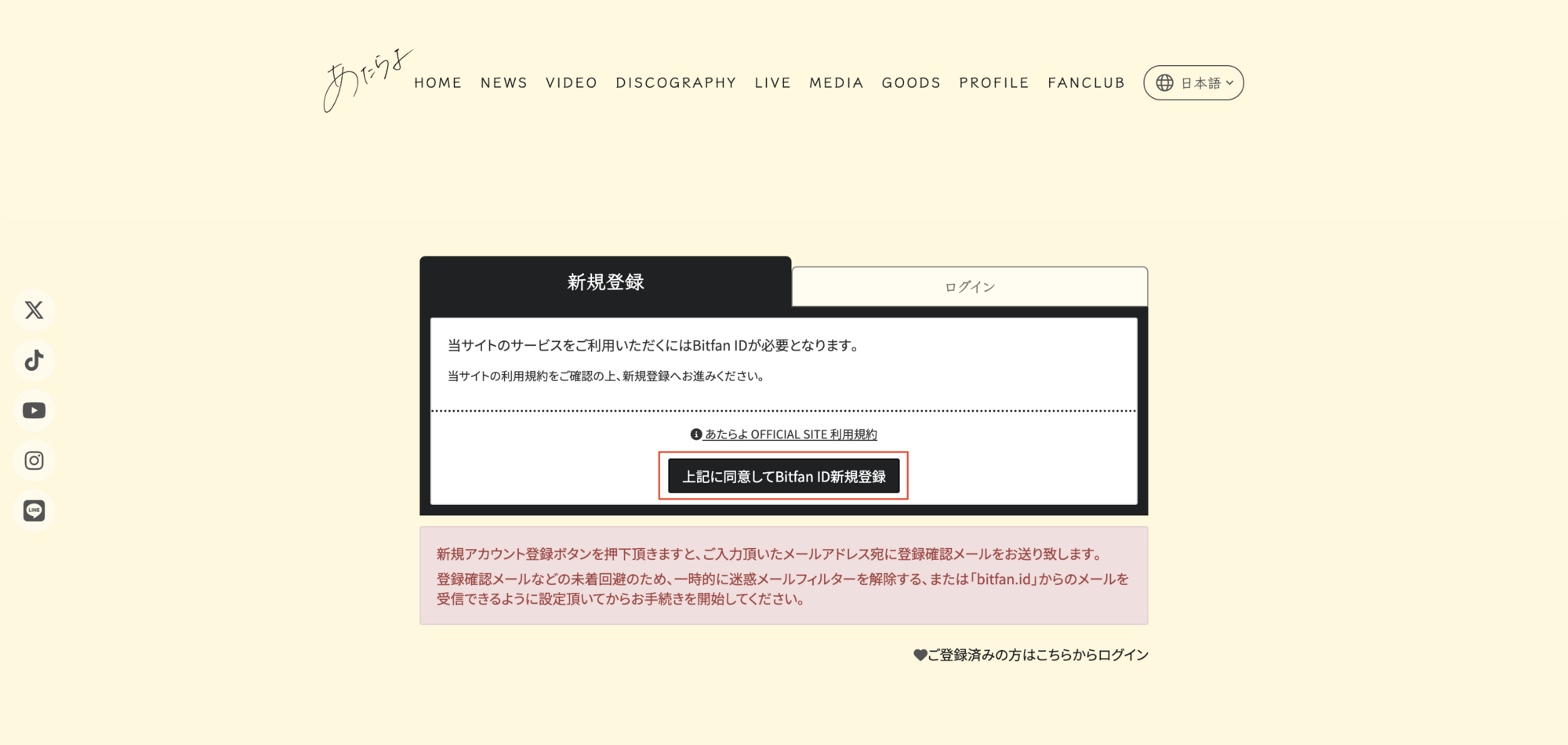Open the Instagram social link
The height and width of the screenshot is (745, 1568).
click(x=34, y=461)
